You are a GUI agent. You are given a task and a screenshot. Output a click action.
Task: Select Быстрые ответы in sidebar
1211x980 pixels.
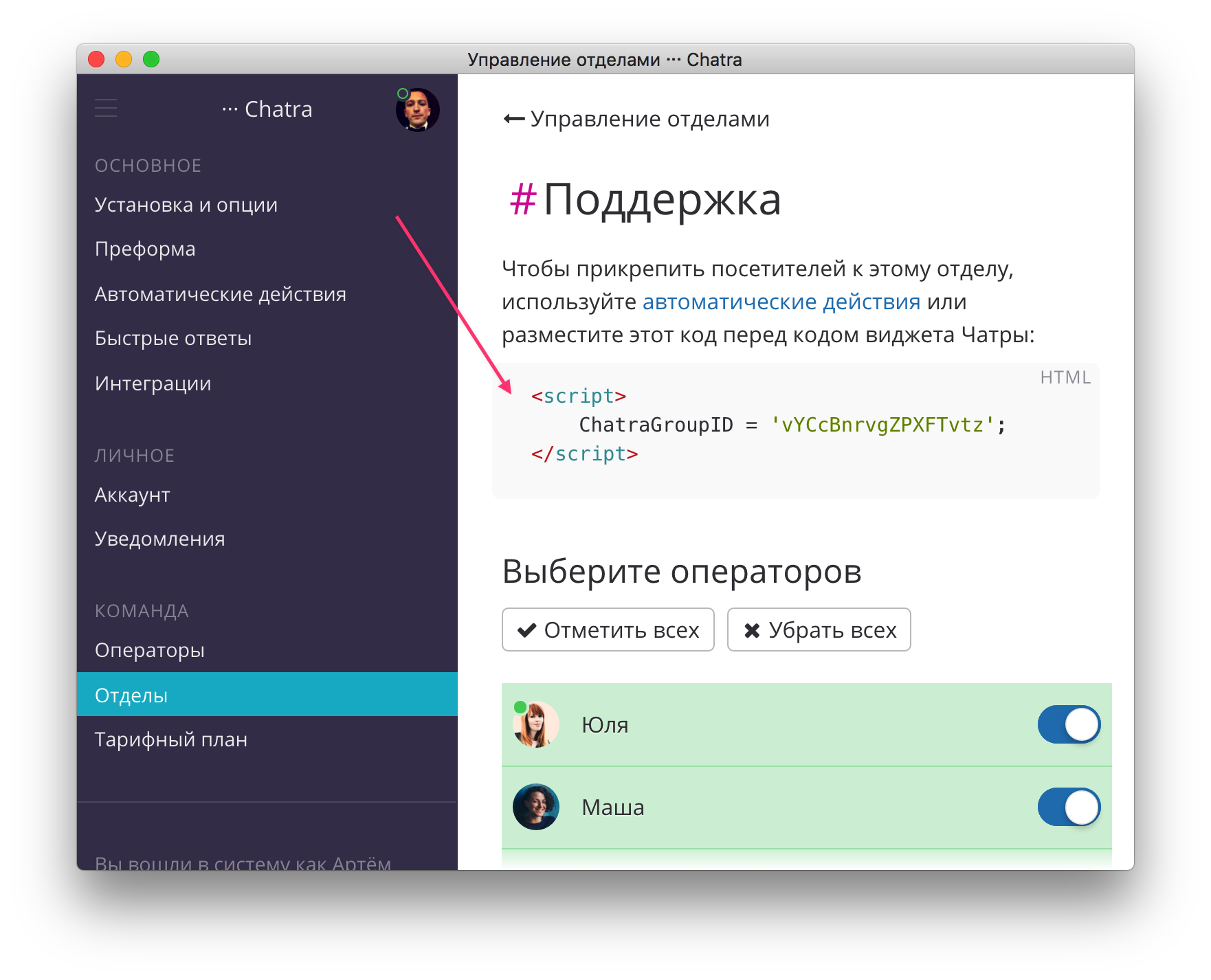click(173, 338)
